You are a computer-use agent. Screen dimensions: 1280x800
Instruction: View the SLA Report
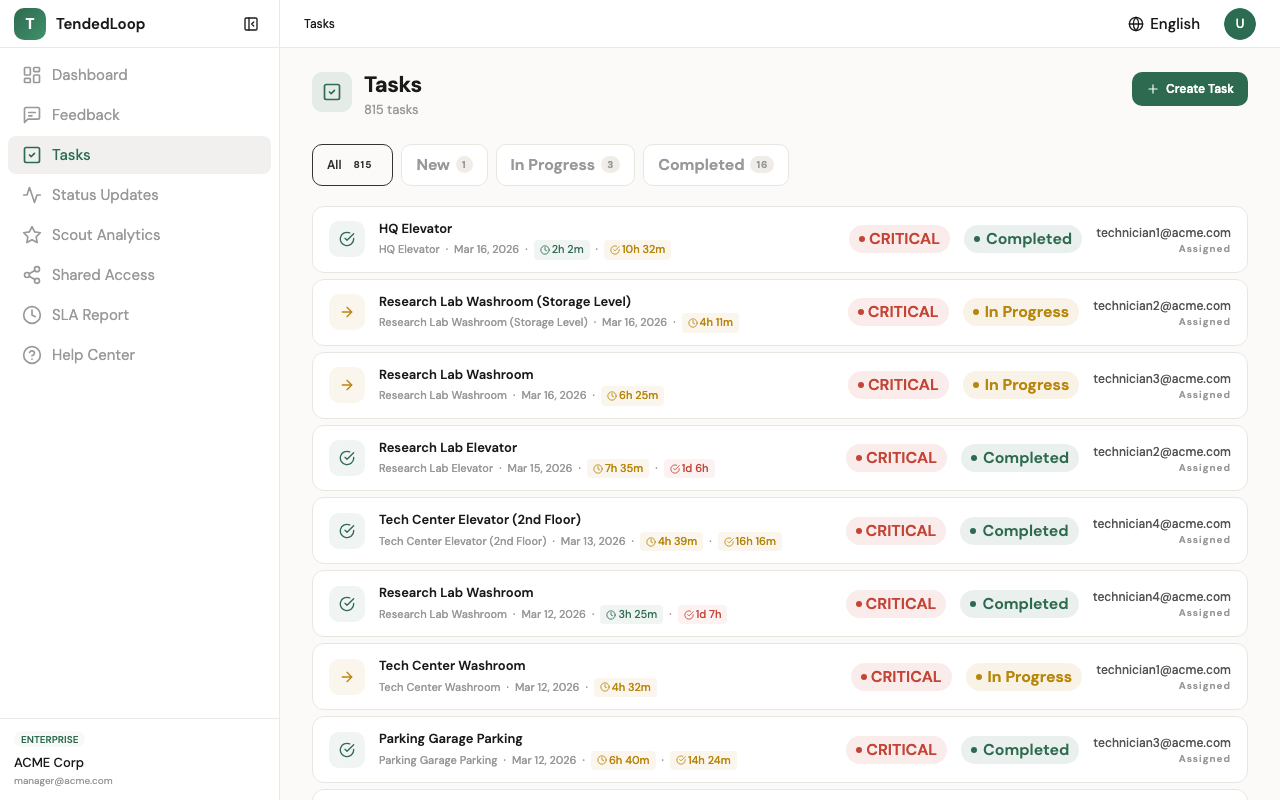pos(90,315)
